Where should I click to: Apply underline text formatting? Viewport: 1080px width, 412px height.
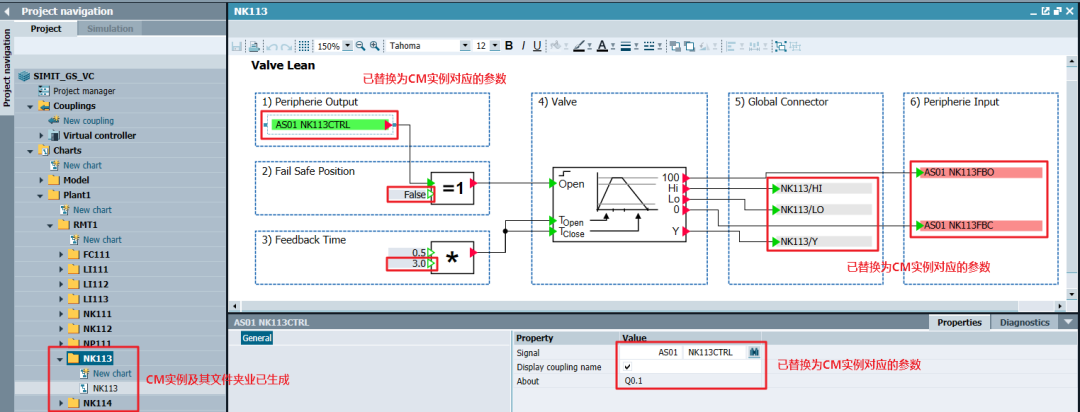tap(537, 46)
